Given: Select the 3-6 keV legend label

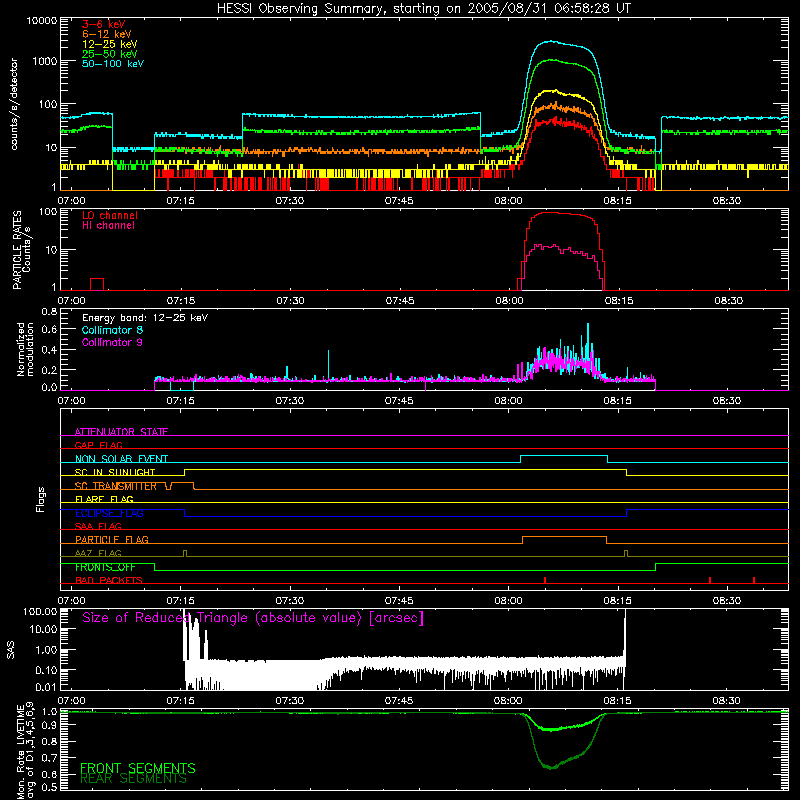Looking at the screenshot, I should (x=104, y=24).
